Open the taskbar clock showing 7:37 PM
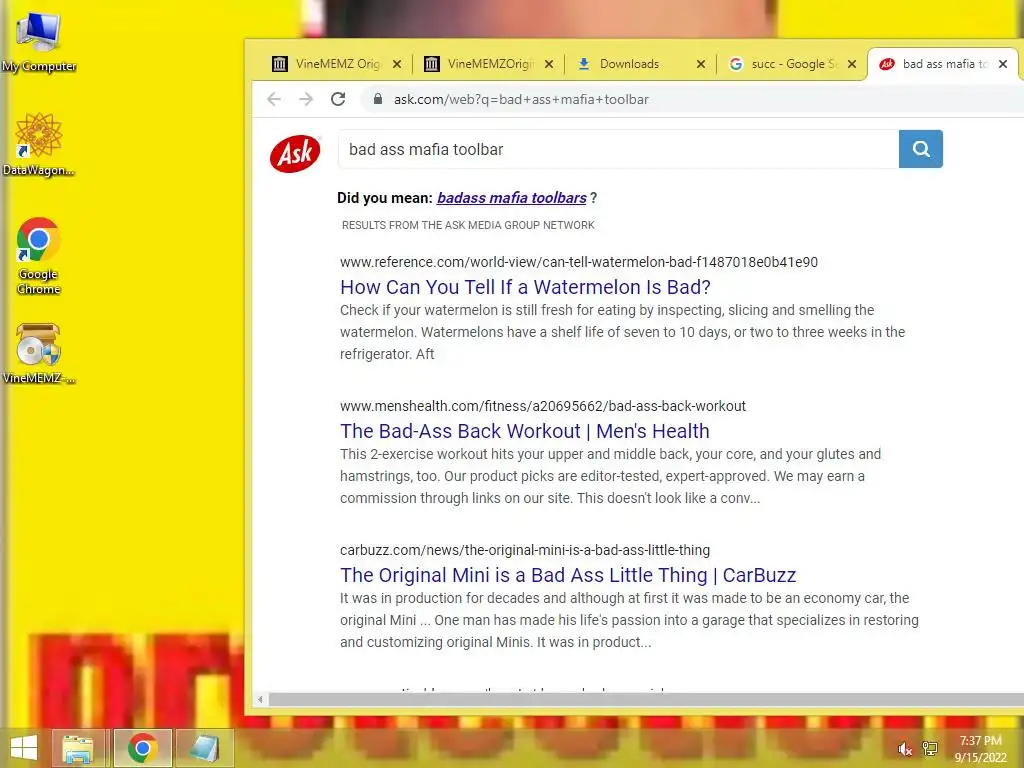Image resolution: width=1024 pixels, height=768 pixels. tap(980, 749)
